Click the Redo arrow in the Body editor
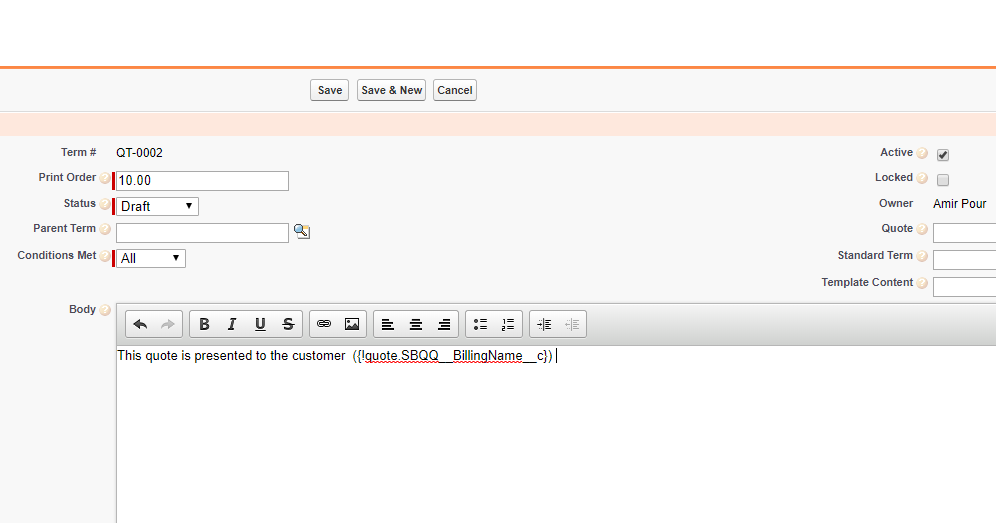Viewport: 996px width, 523px height. click(168, 325)
